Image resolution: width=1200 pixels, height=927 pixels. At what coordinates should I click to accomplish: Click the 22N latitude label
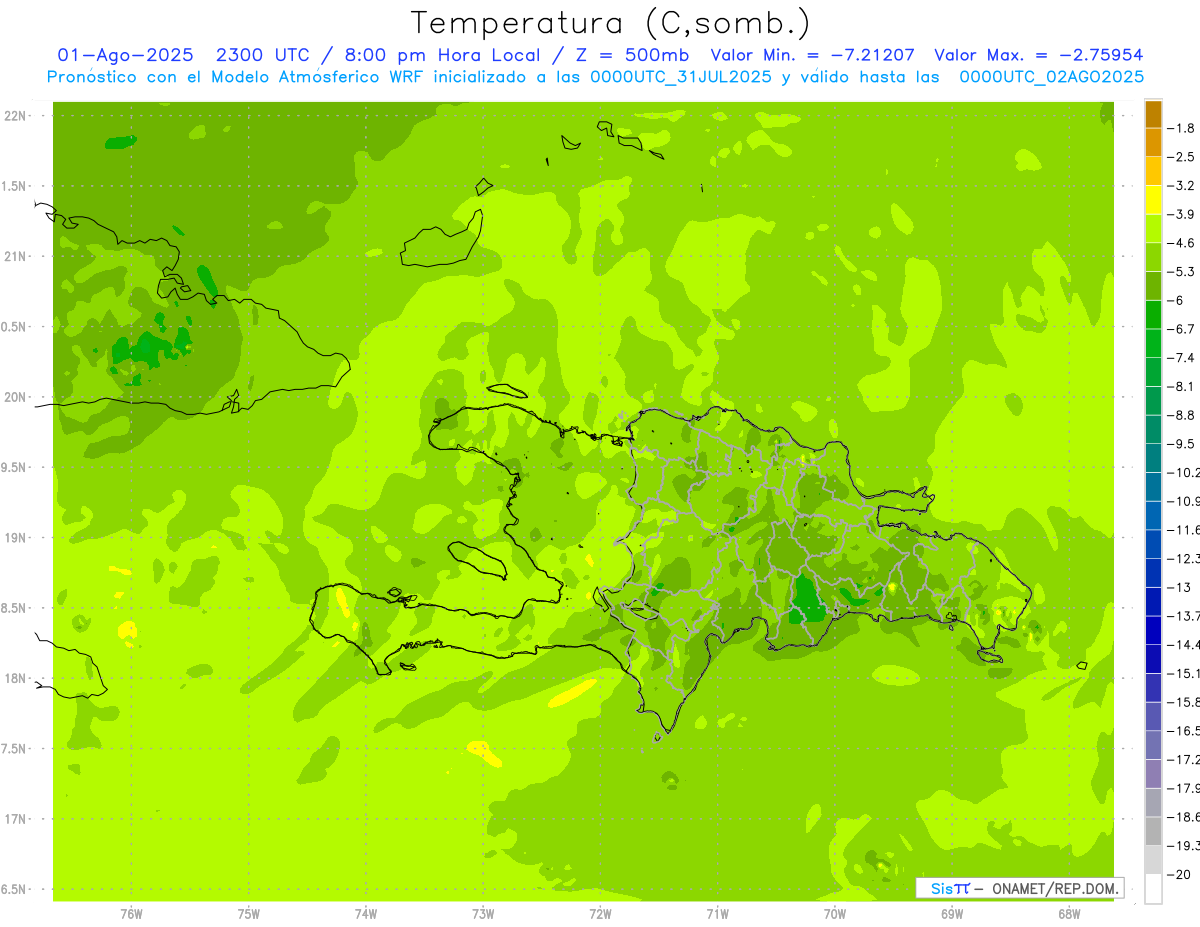point(16,116)
